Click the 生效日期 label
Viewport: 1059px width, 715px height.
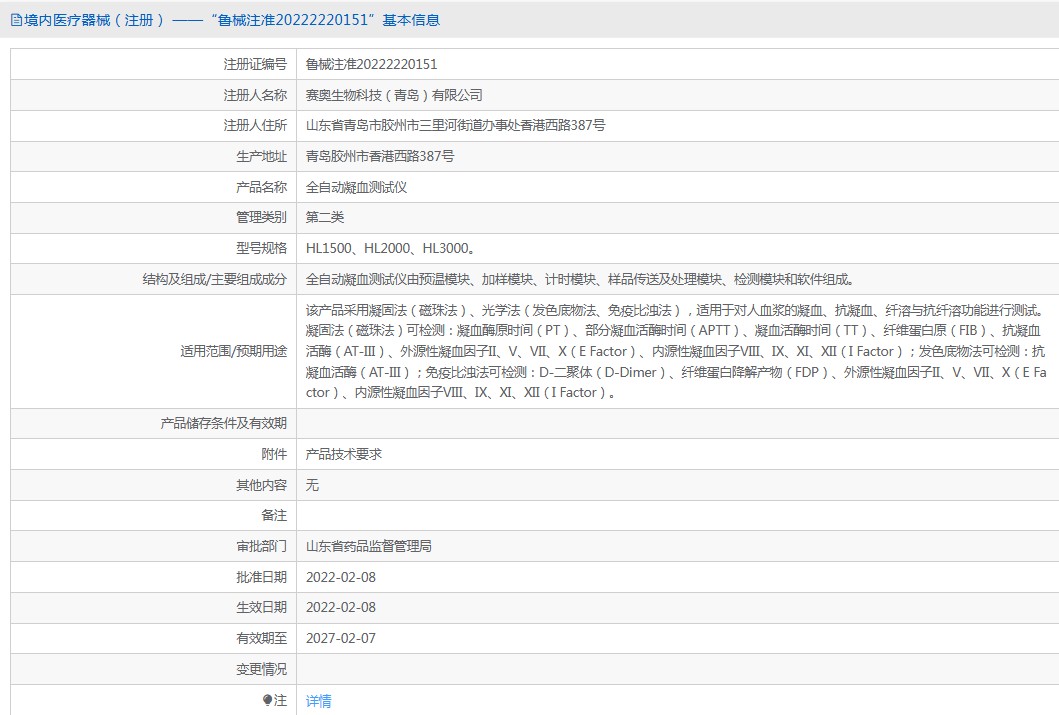(261, 608)
